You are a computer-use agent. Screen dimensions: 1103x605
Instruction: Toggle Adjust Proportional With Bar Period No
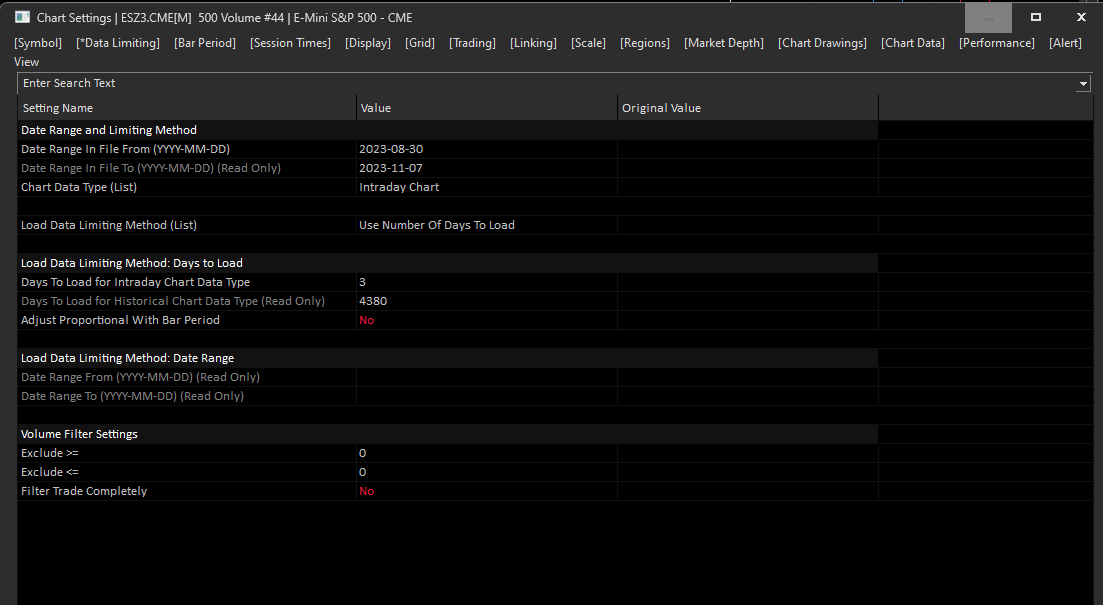point(487,320)
